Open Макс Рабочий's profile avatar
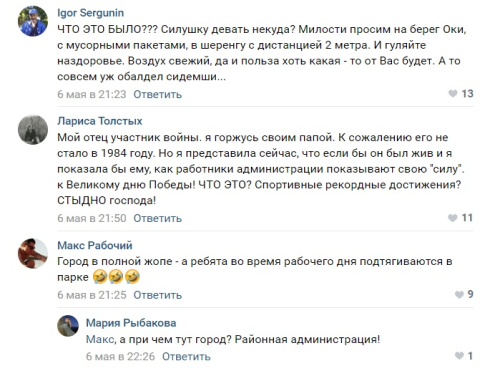 pyautogui.click(x=33, y=253)
